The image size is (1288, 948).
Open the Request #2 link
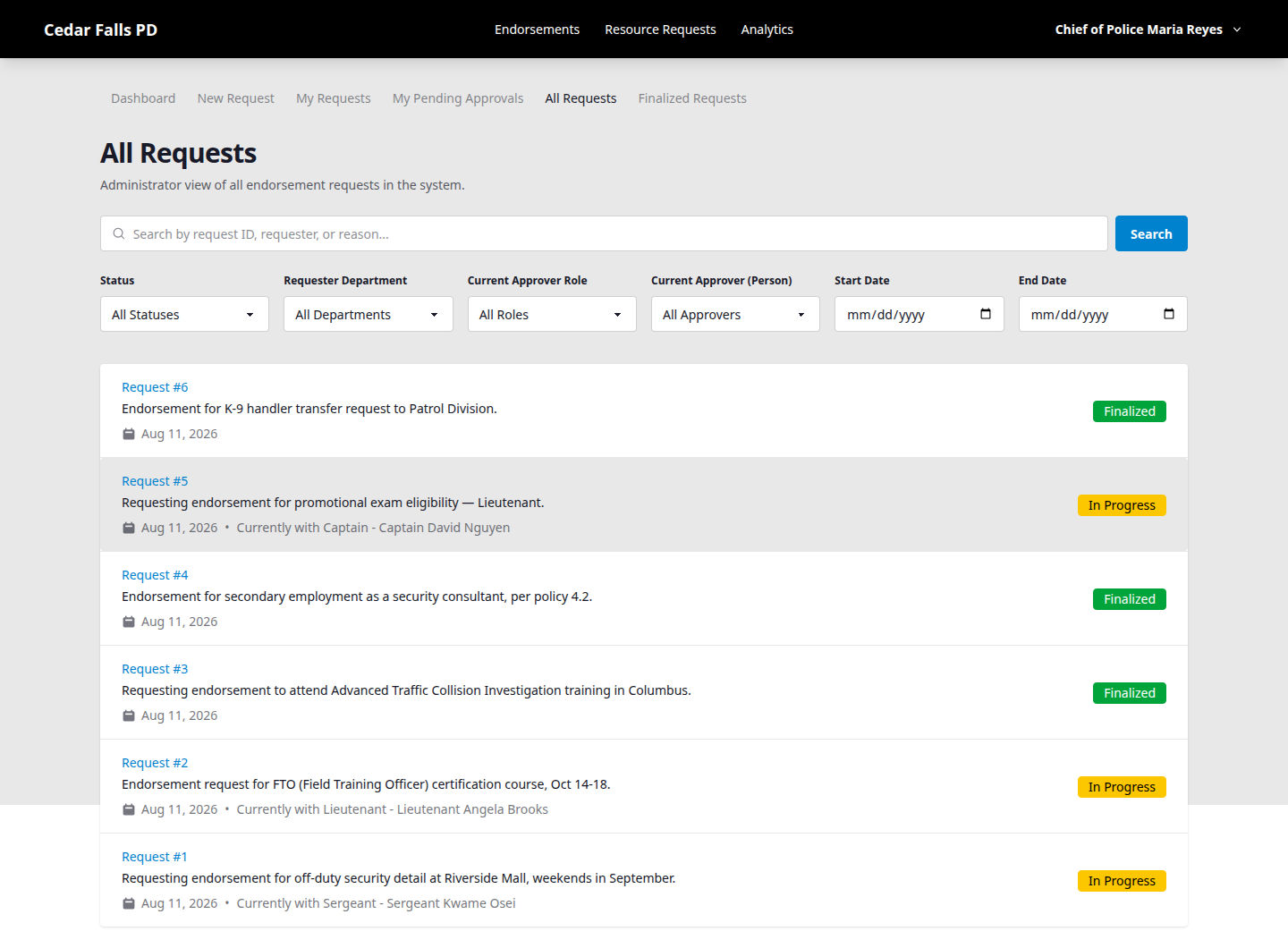point(155,763)
